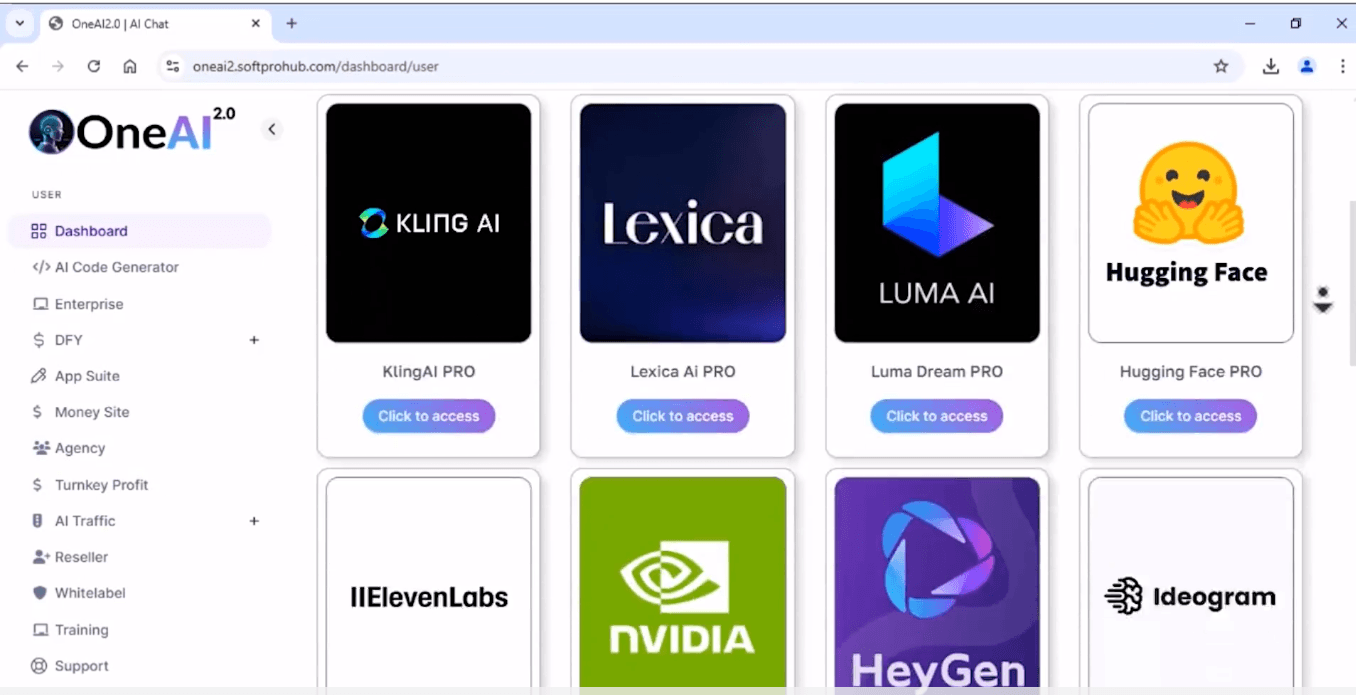Viewport: 1356px width, 695px height.
Task: Click the browser forward arrow
Action: click(58, 66)
